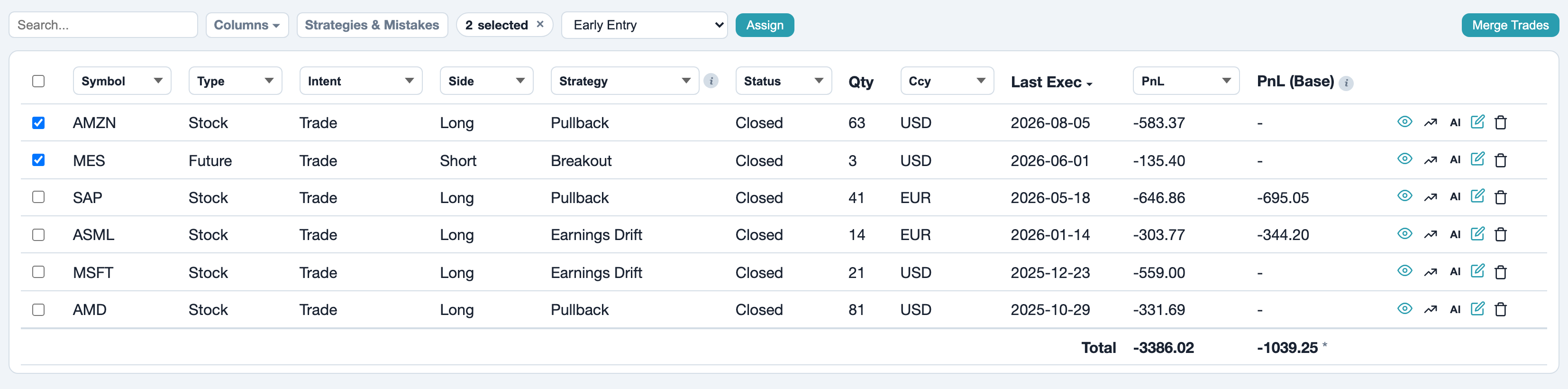Check the AMD row checkbox
Image resolution: width=1568 pixels, height=389 pixels.
click(38, 309)
